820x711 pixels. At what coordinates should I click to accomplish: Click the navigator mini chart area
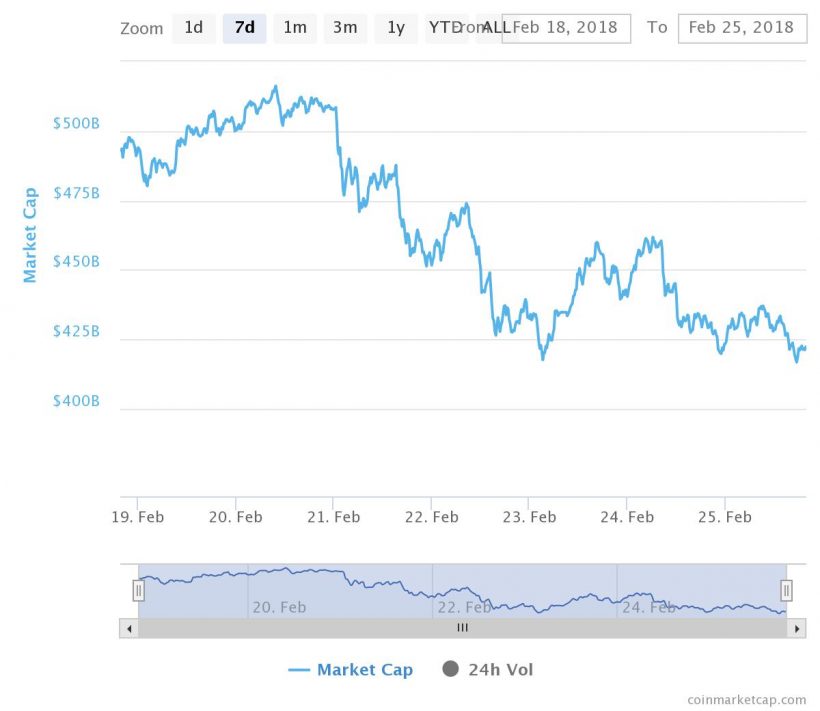pos(462,591)
